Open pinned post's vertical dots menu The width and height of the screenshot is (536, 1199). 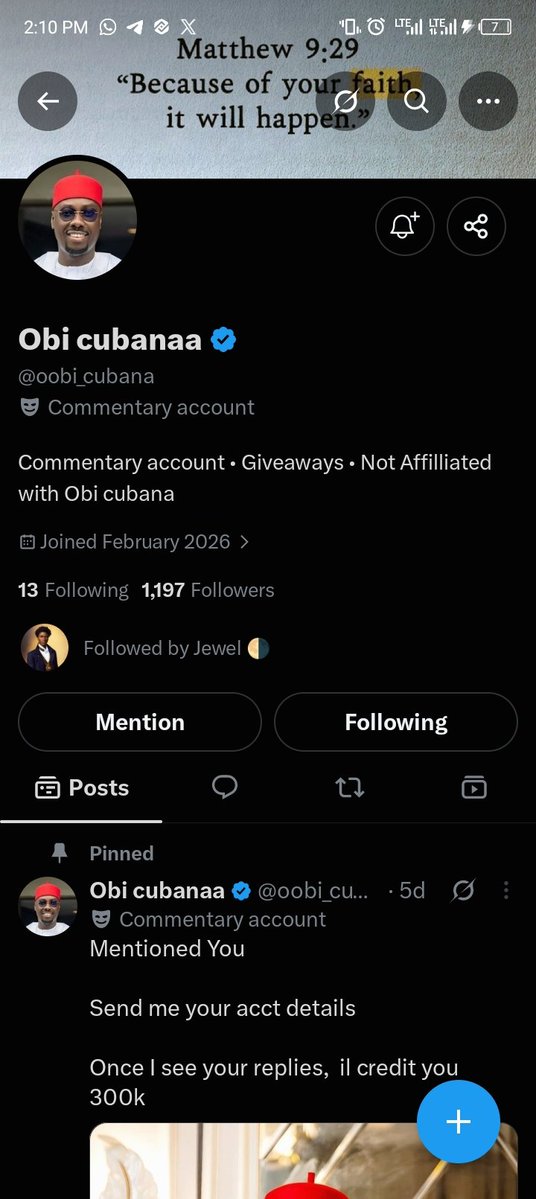(506, 890)
